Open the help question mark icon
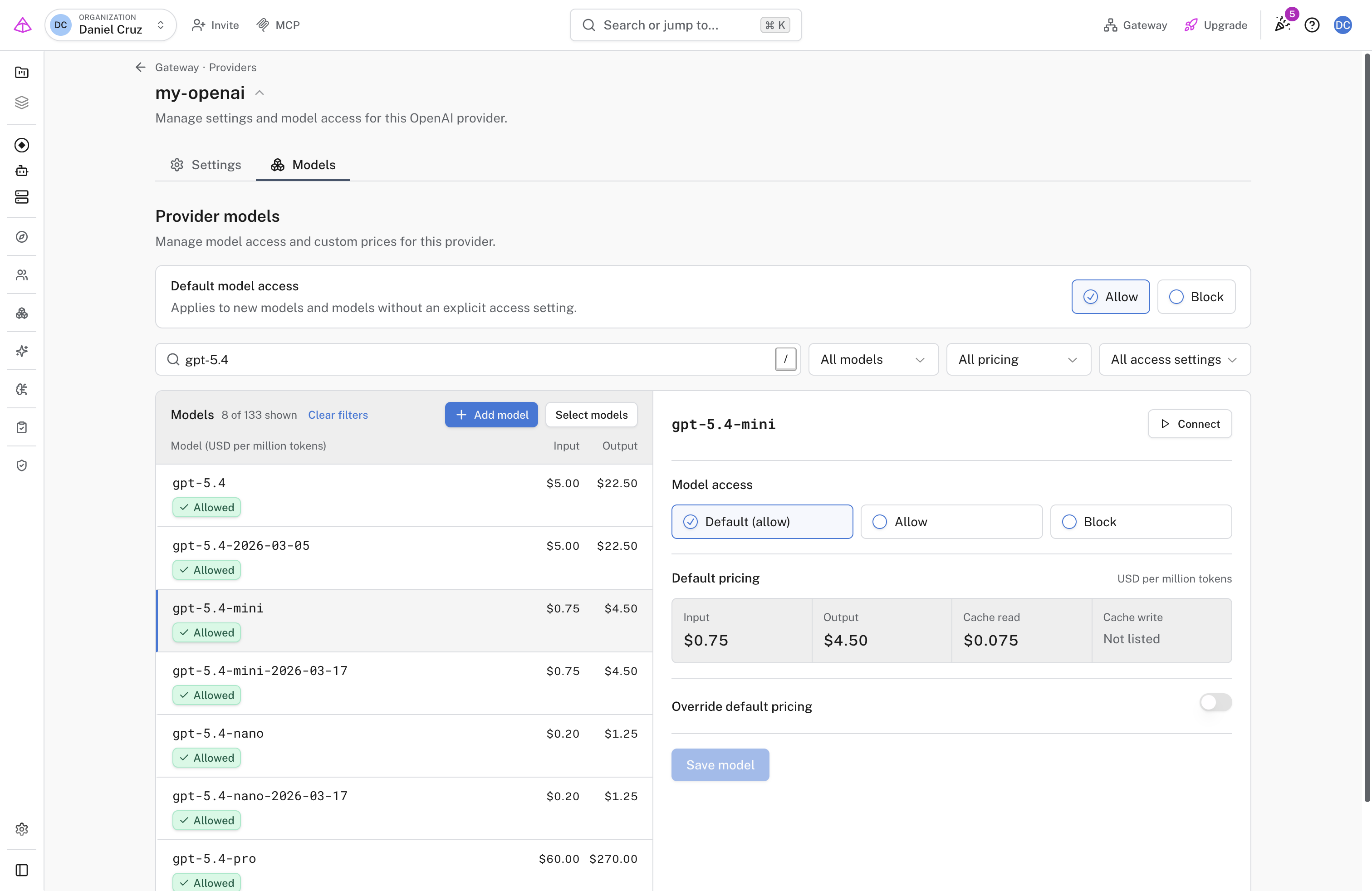Screen dimensions: 1372x891 point(1312,25)
